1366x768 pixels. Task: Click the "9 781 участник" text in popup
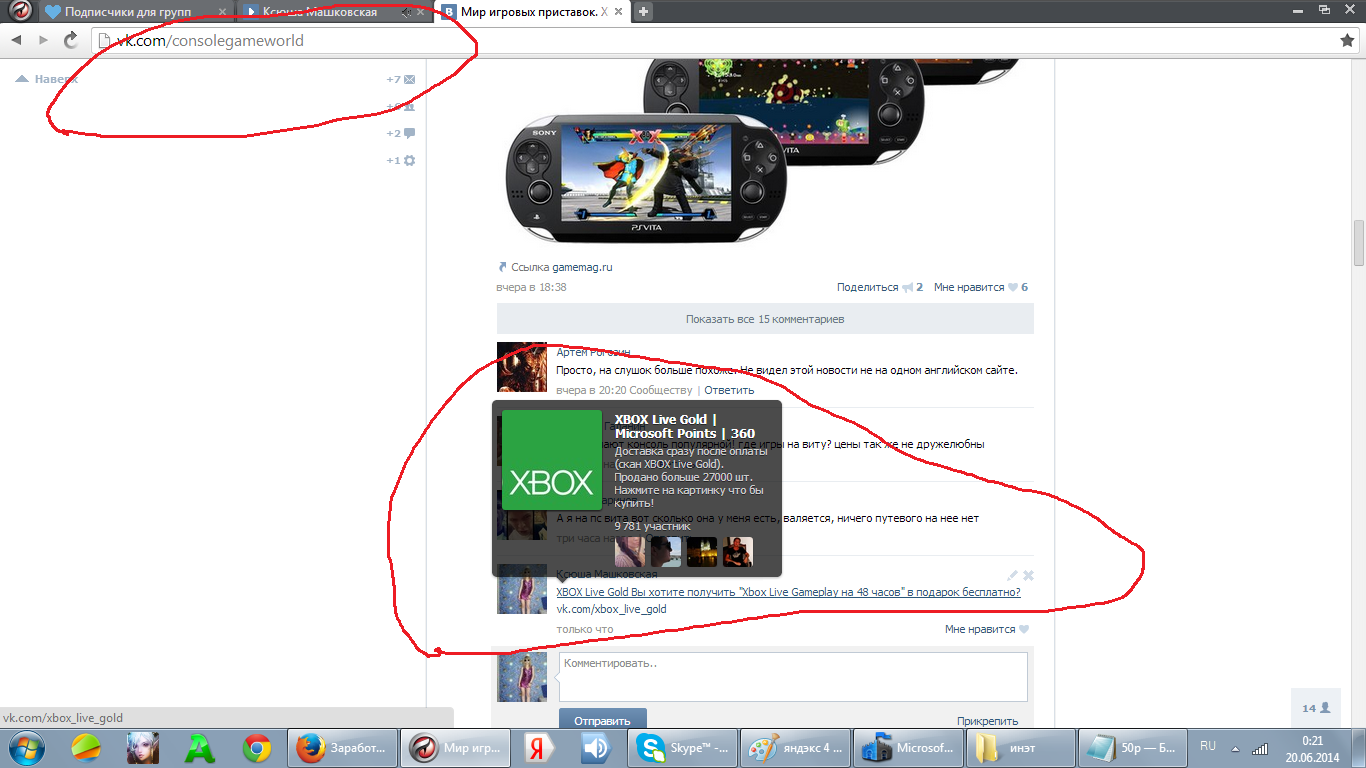coord(652,526)
